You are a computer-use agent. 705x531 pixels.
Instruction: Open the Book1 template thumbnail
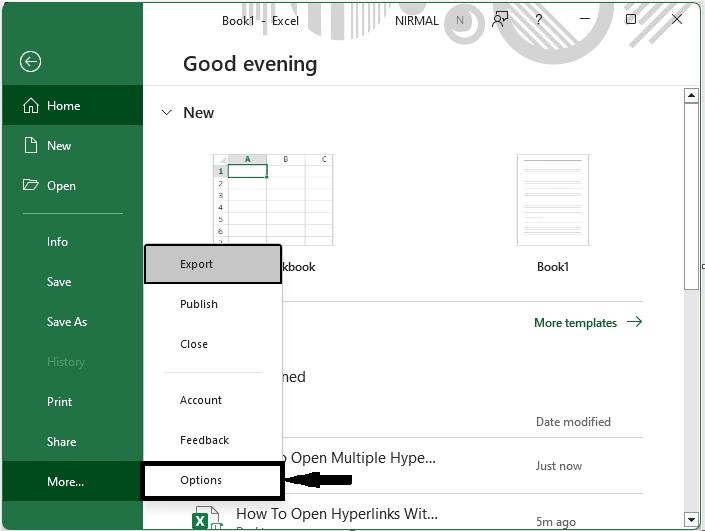pos(553,200)
